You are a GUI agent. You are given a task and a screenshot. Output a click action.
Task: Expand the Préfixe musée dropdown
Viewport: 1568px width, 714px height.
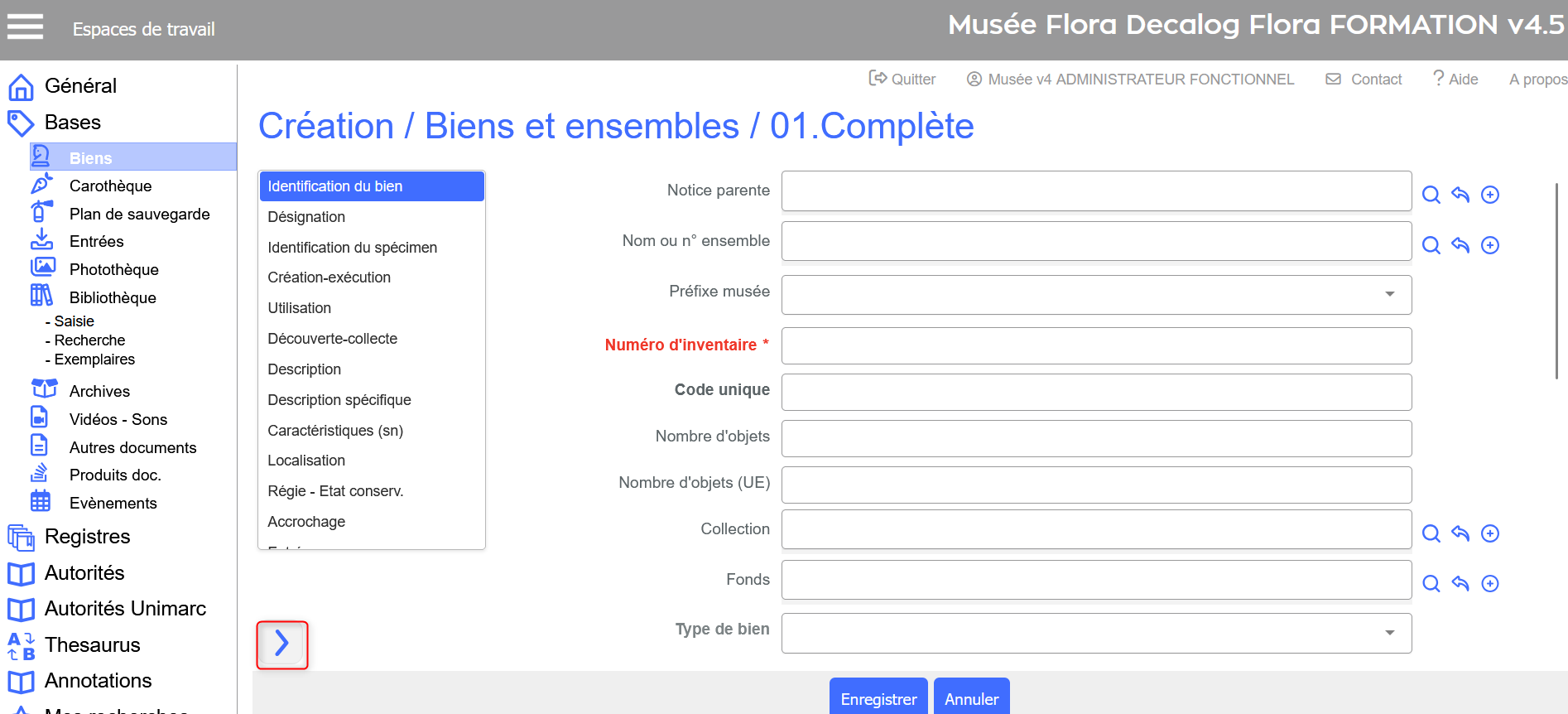tap(1389, 294)
